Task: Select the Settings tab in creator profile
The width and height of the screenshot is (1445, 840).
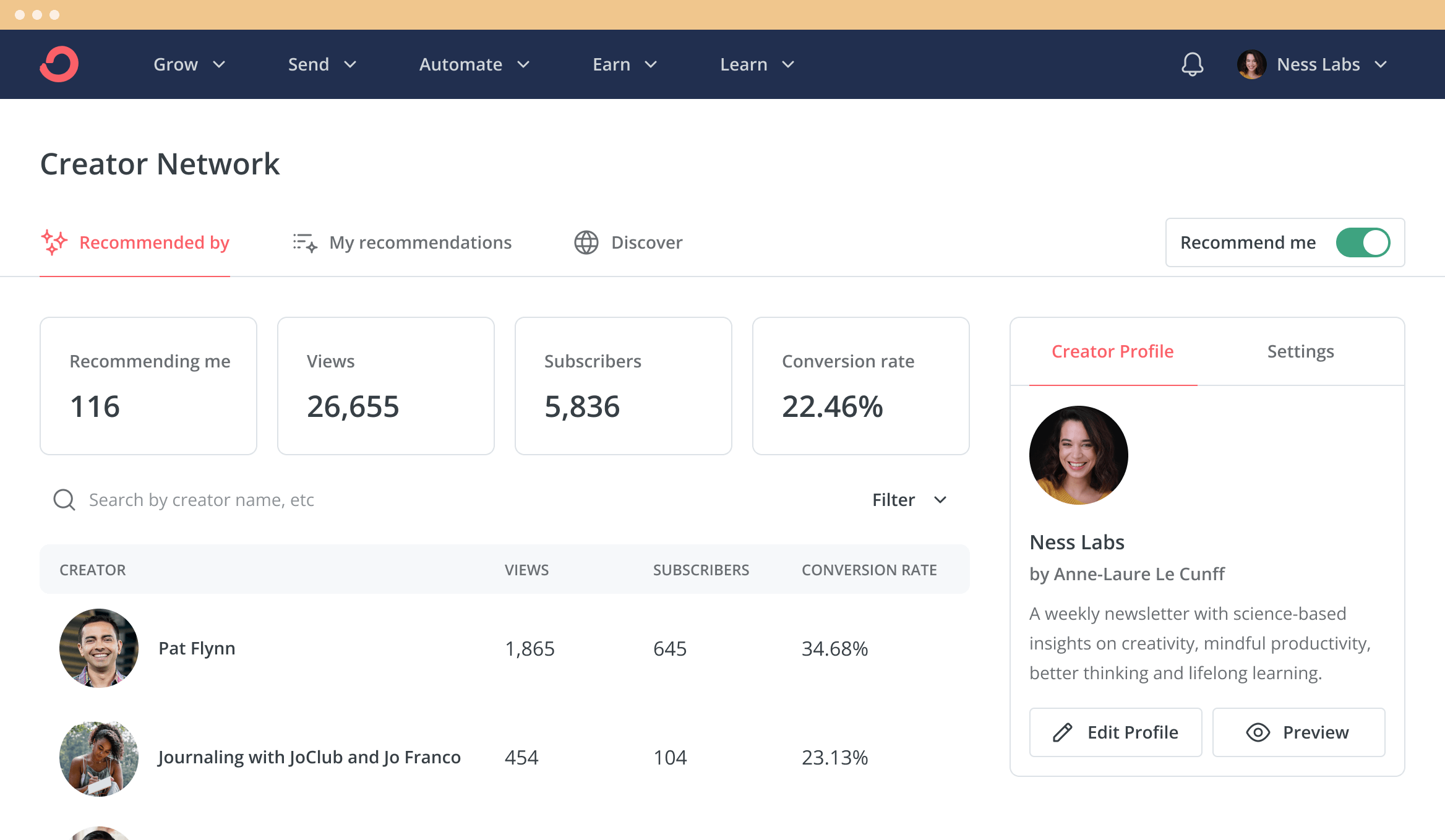Action: coord(1300,350)
